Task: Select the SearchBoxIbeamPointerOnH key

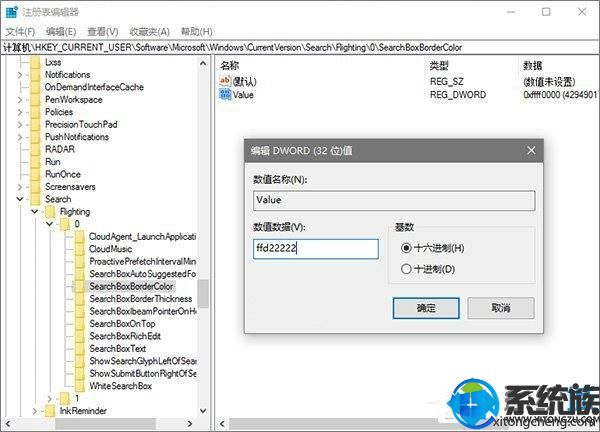Action: [142, 311]
